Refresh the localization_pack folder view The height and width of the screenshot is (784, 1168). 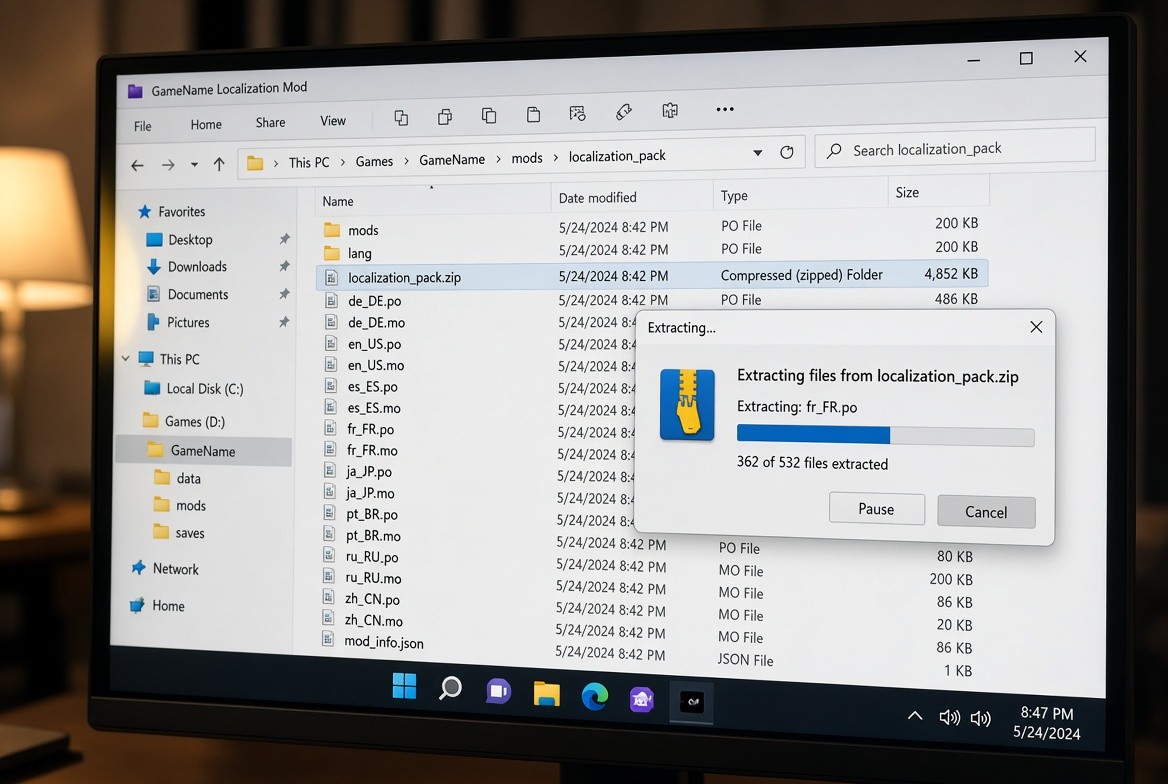[787, 152]
